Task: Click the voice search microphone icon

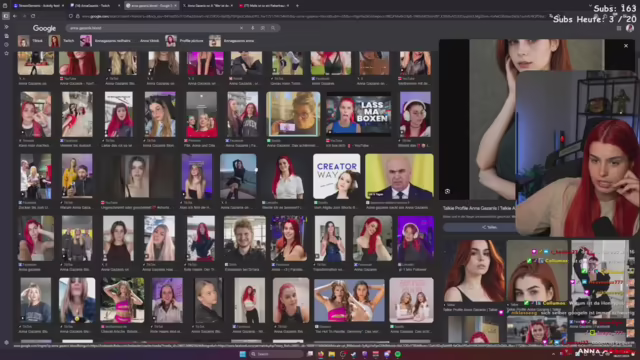Action: pos(253,28)
